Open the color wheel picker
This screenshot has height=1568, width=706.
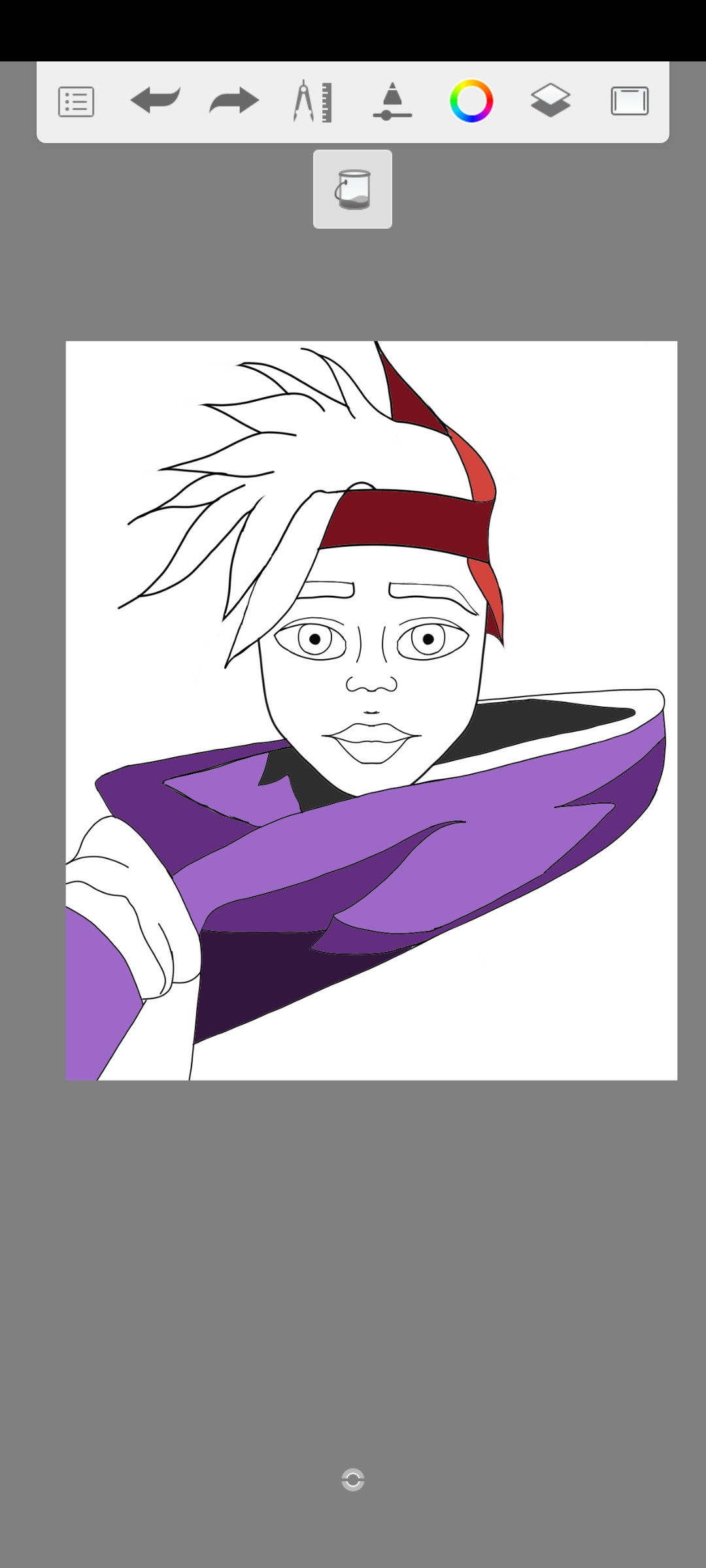[x=471, y=101]
